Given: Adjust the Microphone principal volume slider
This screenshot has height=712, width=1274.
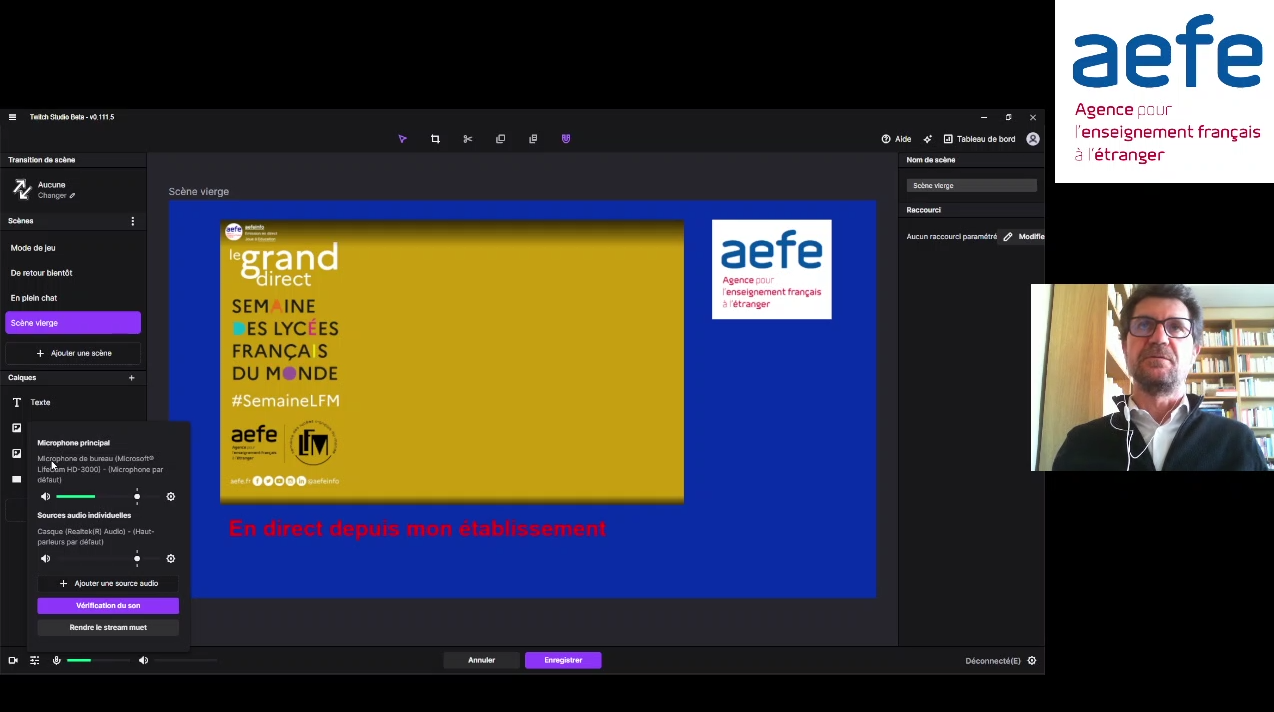Looking at the screenshot, I should coord(136,496).
